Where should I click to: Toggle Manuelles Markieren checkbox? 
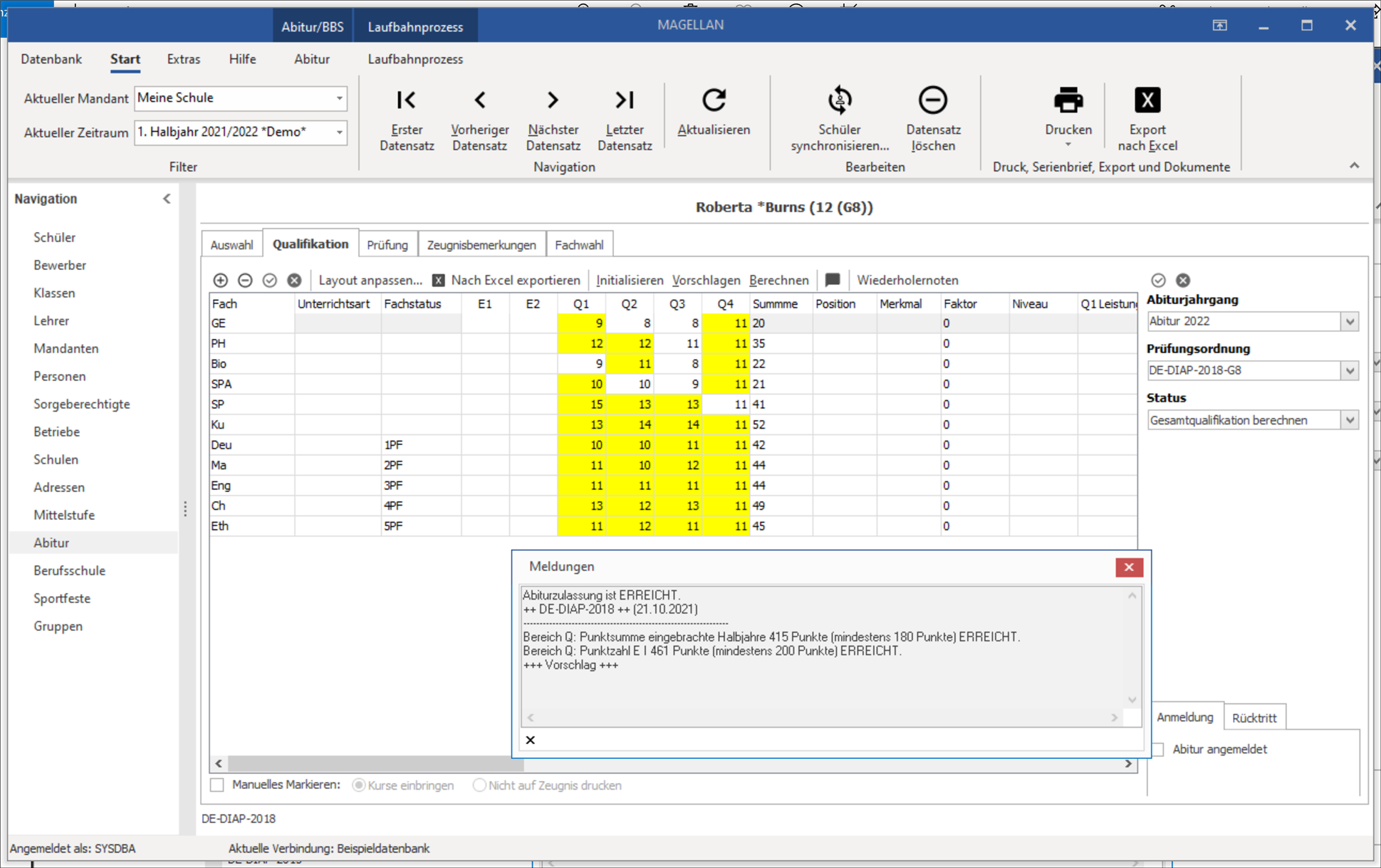point(217,785)
